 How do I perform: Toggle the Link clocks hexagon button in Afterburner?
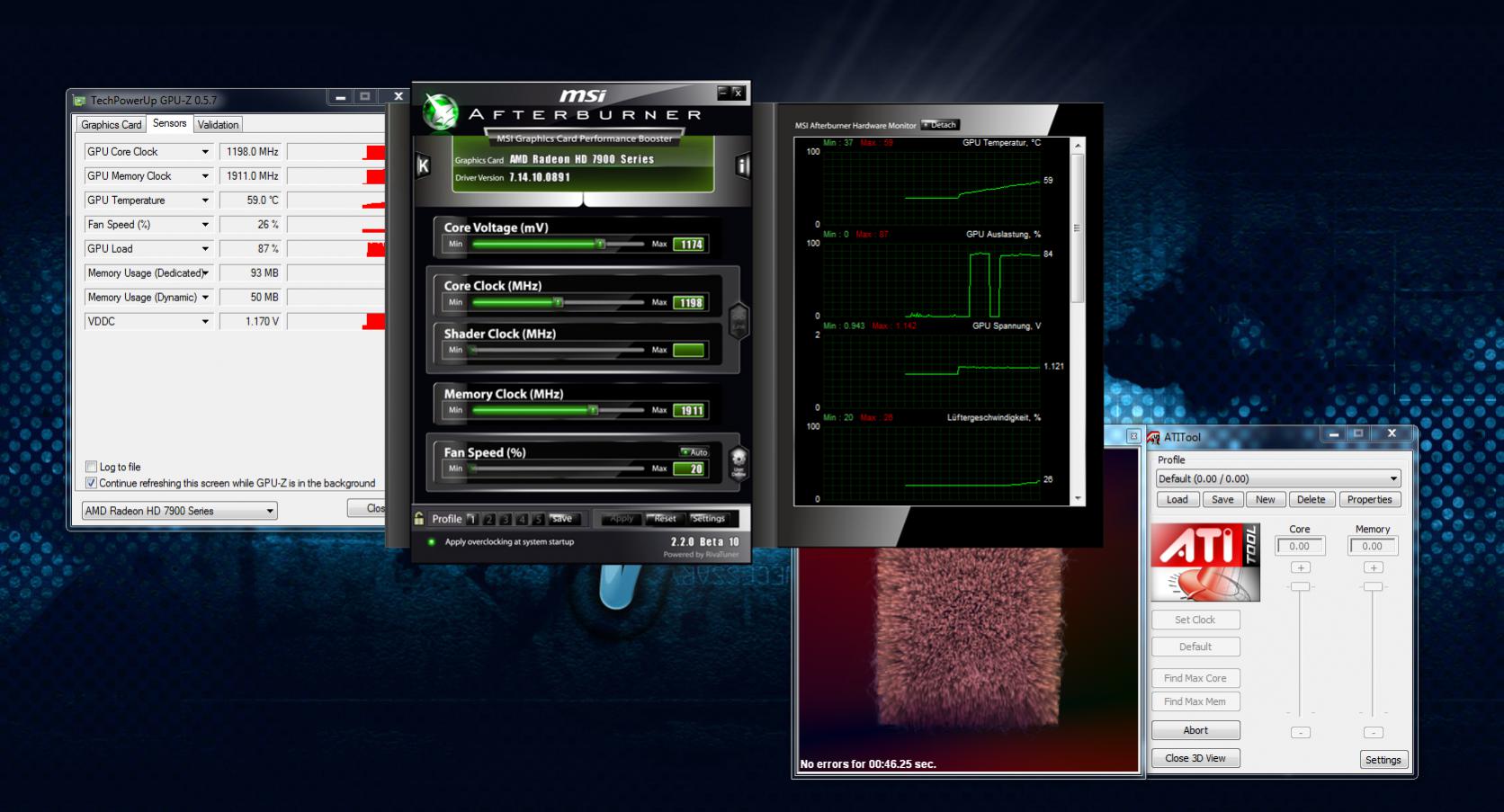coord(739,320)
